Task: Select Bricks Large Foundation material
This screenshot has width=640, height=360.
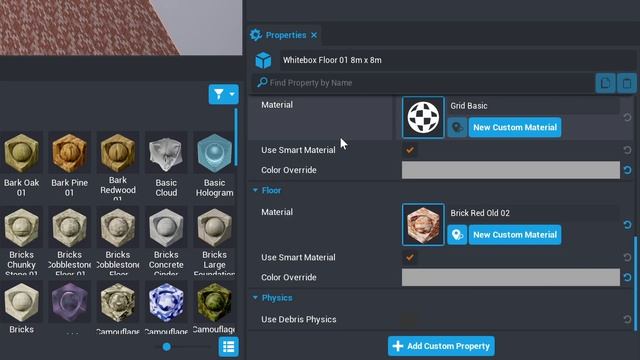Action: coord(214,227)
